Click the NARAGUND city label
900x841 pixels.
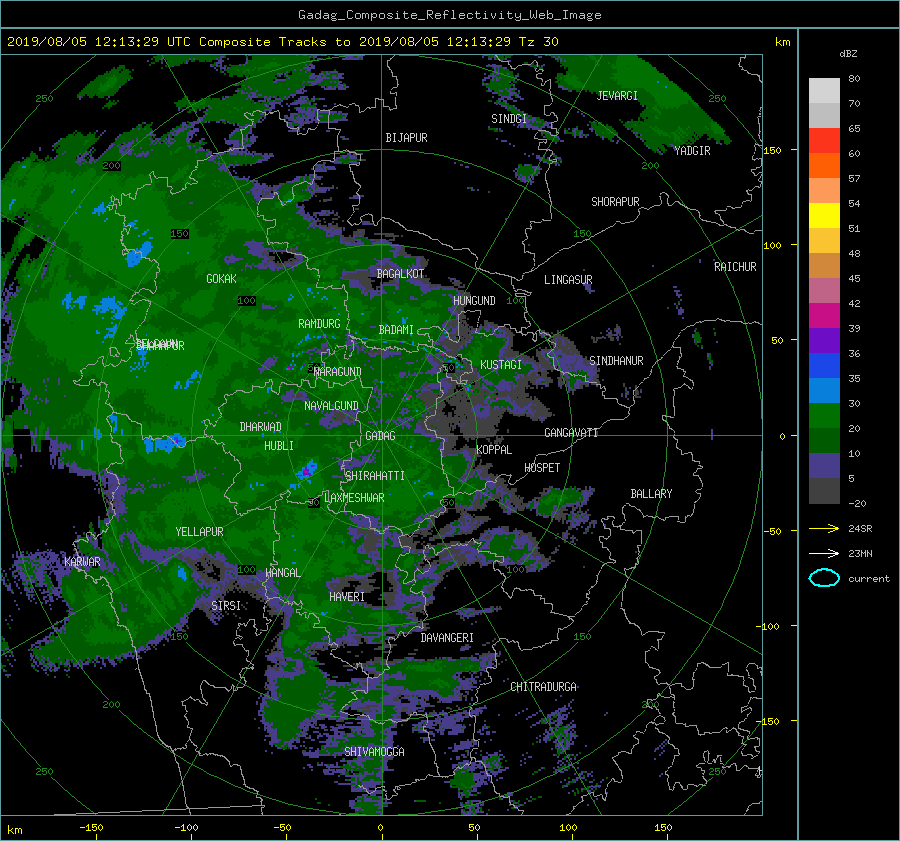[x=338, y=372]
